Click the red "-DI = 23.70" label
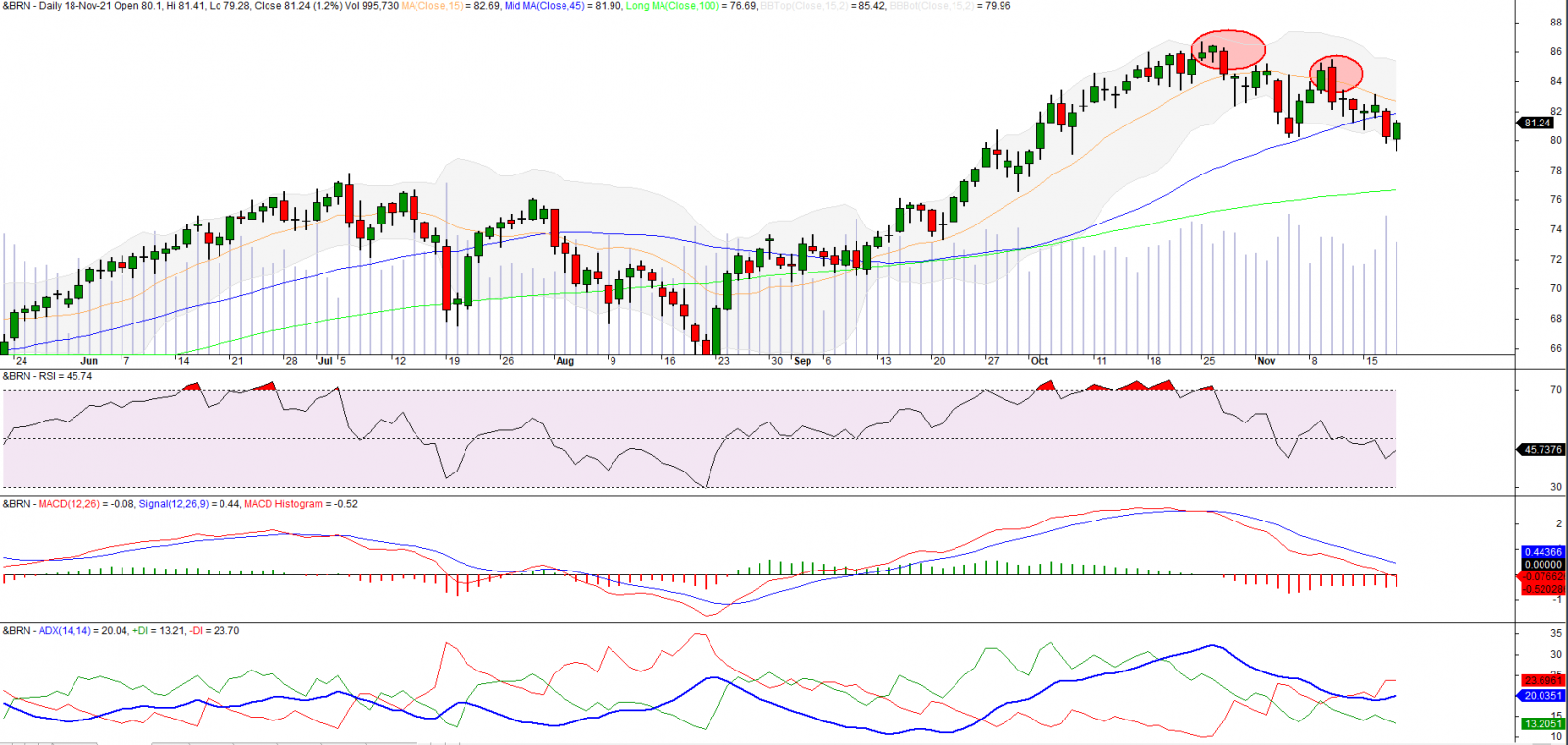The image size is (1568, 745). click(214, 631)
